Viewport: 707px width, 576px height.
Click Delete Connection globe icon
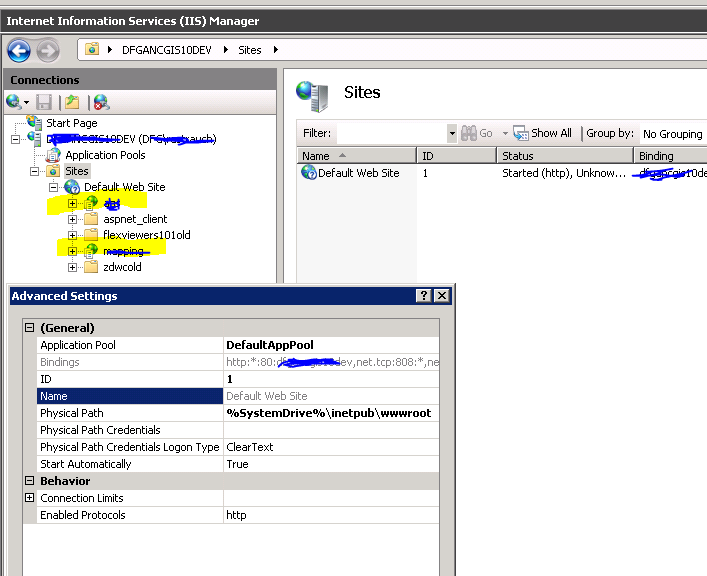101,102
